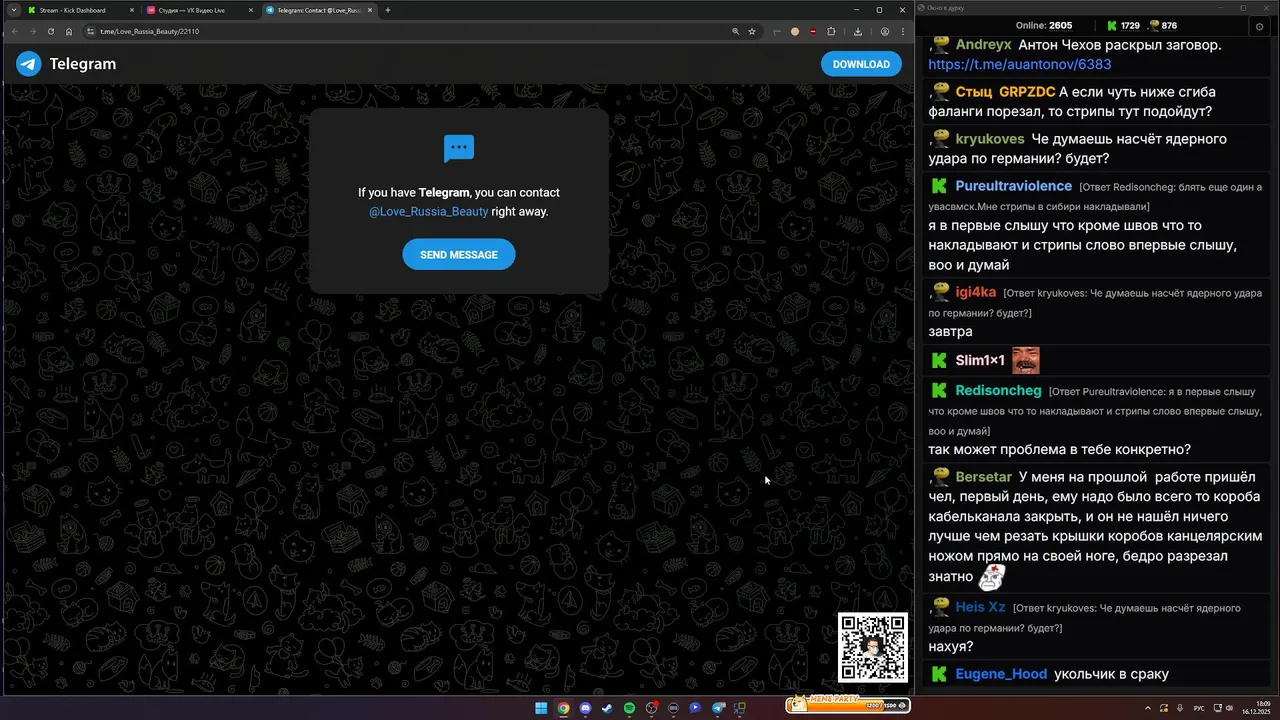Click username igi4ka in chat
The height and width of the screenshot is (720, 1280).
[x=976, y=292]
